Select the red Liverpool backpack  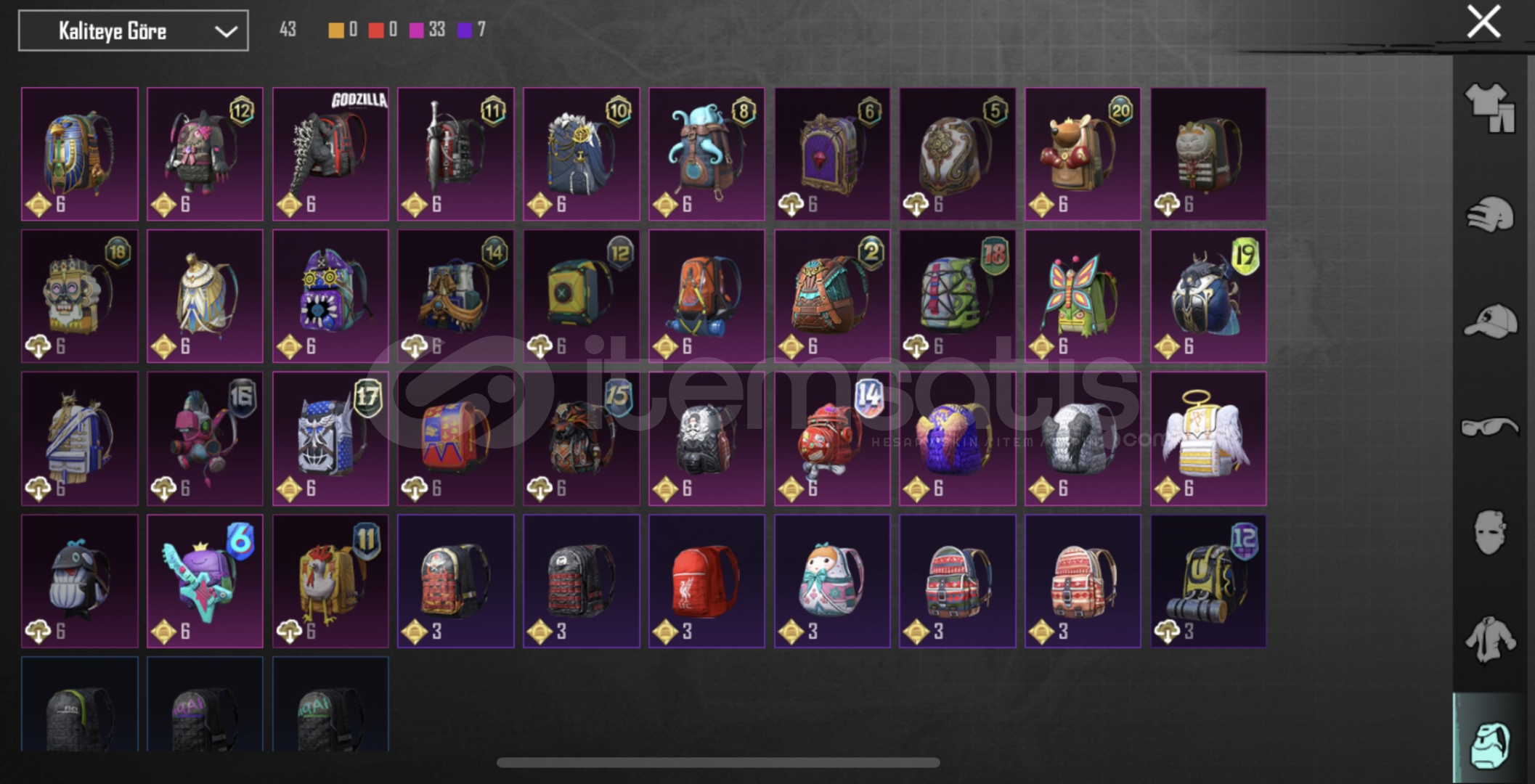point(707,581)
